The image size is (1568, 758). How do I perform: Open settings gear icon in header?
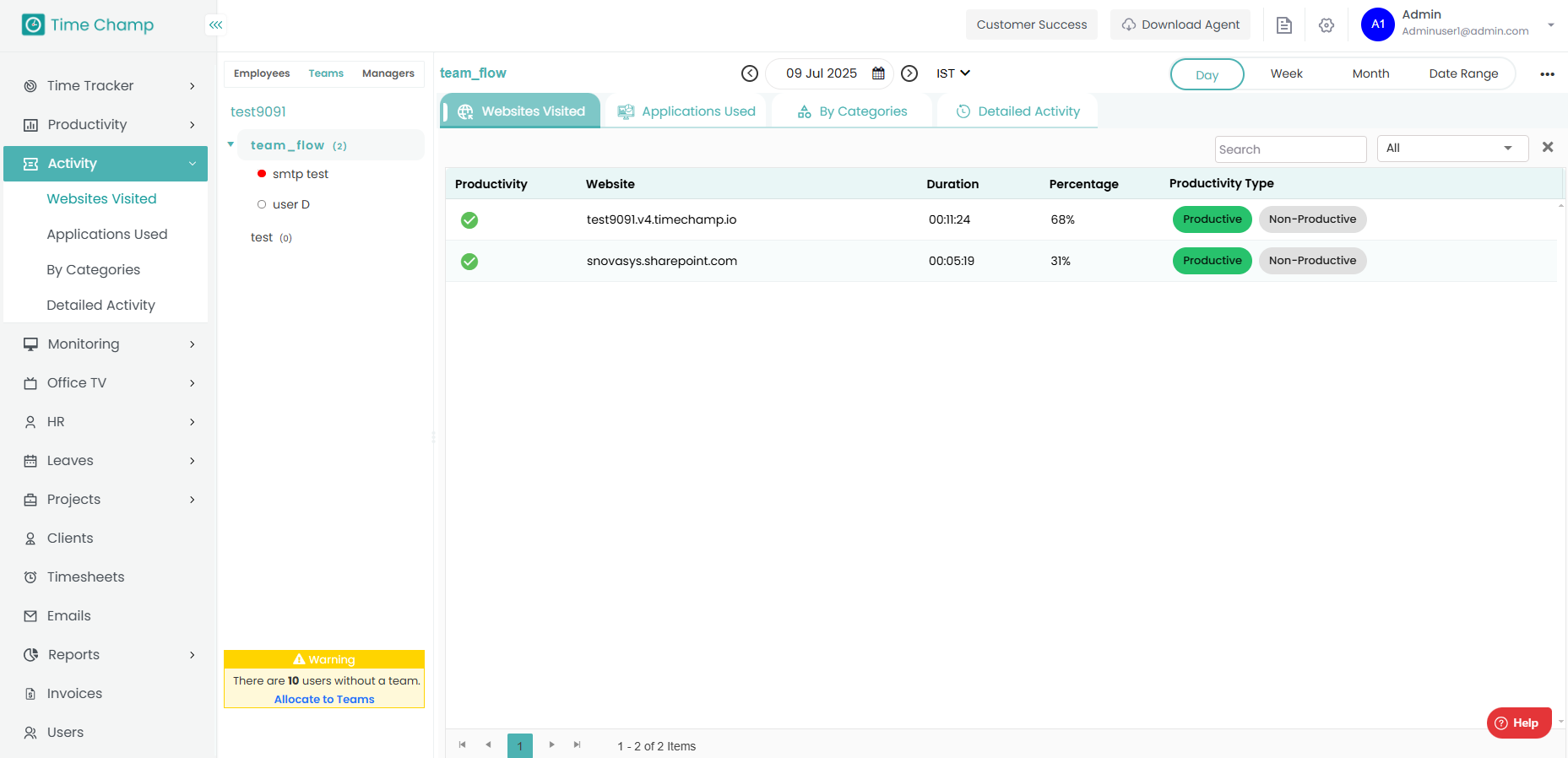coord(1326,25)
